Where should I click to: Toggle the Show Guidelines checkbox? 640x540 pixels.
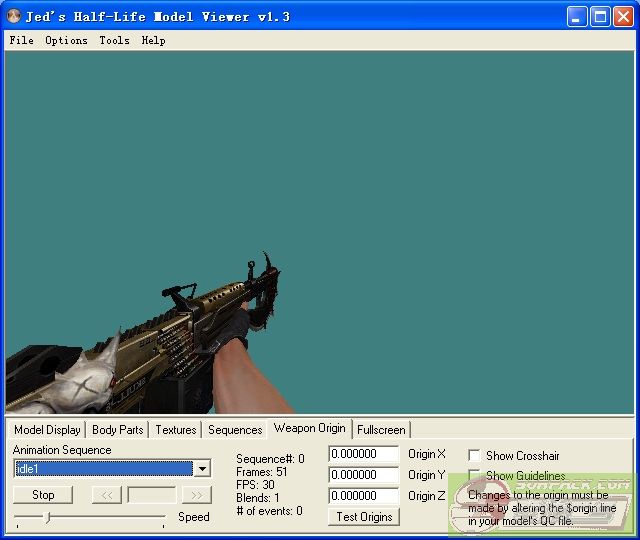[x=474, y=476]
